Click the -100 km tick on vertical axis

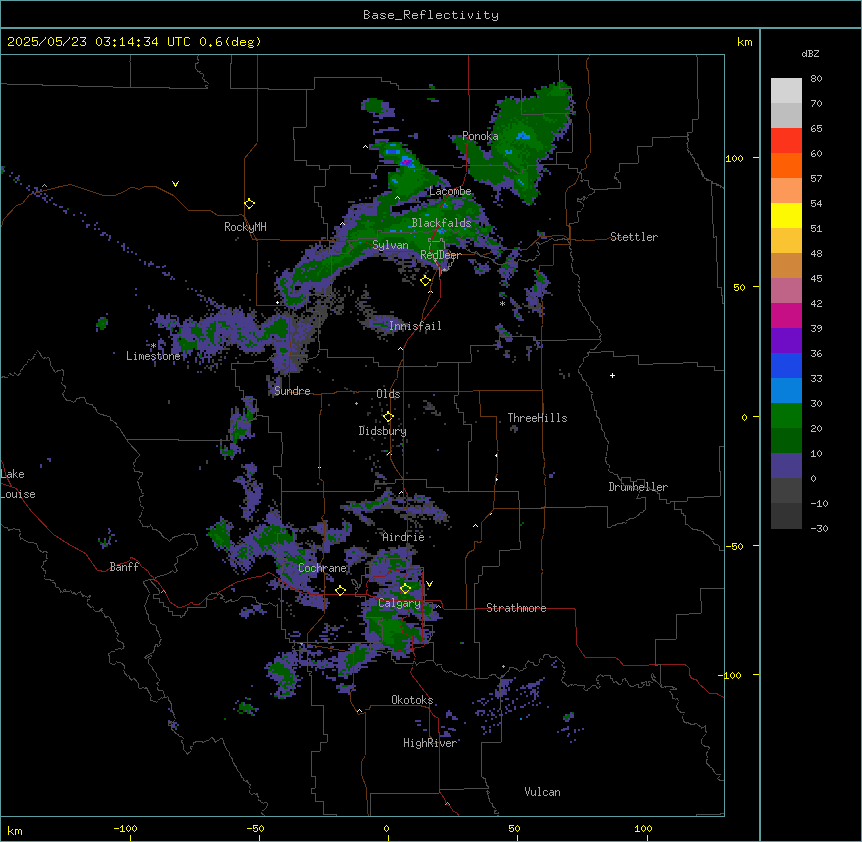click(x=731, y=675)
